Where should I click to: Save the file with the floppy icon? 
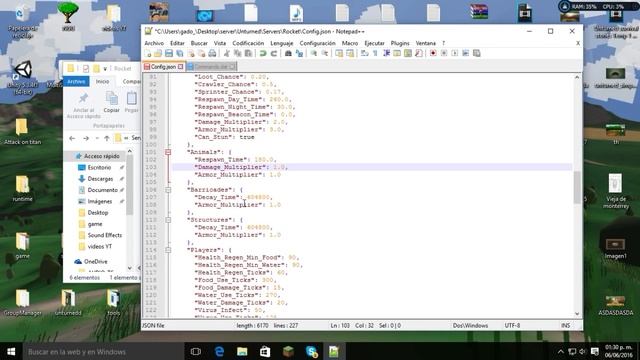[x=169, y=53]
